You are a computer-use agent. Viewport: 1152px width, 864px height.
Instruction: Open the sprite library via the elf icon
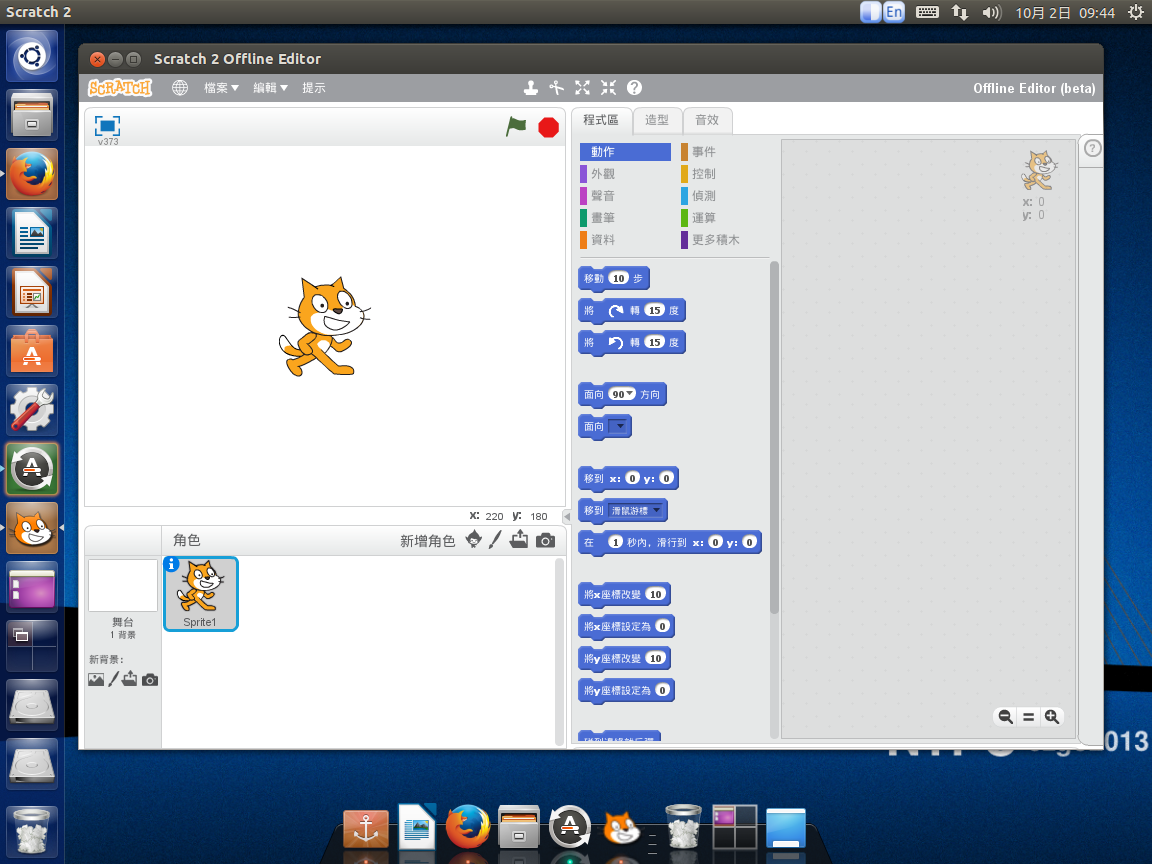[x=473, y=539]
